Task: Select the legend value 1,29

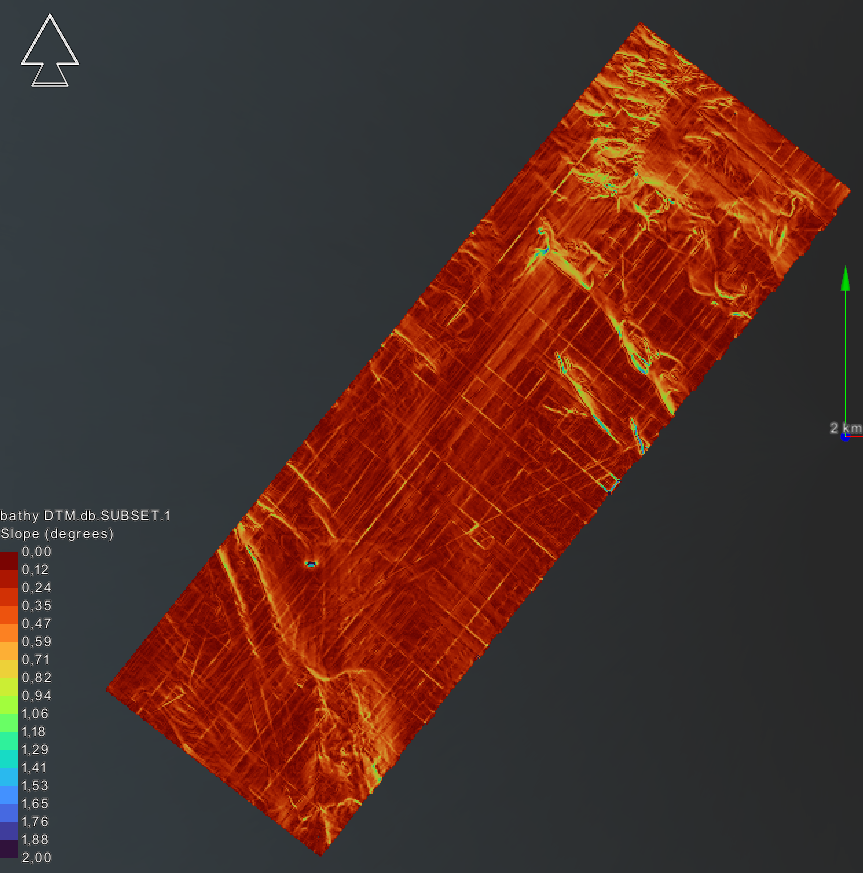Action: (x=35, y=749)
